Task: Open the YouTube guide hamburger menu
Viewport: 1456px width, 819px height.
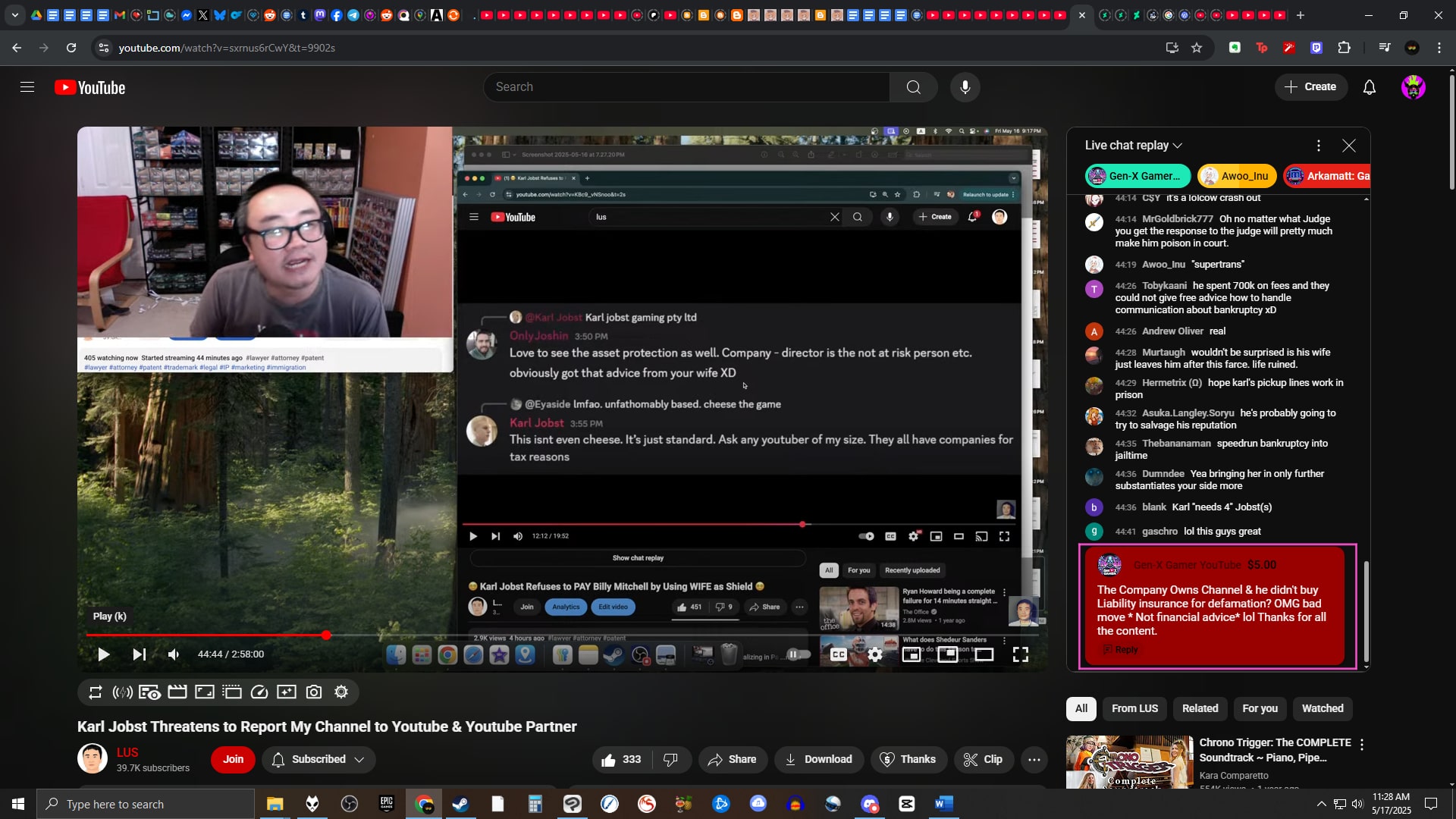Action: coord(27,87)
